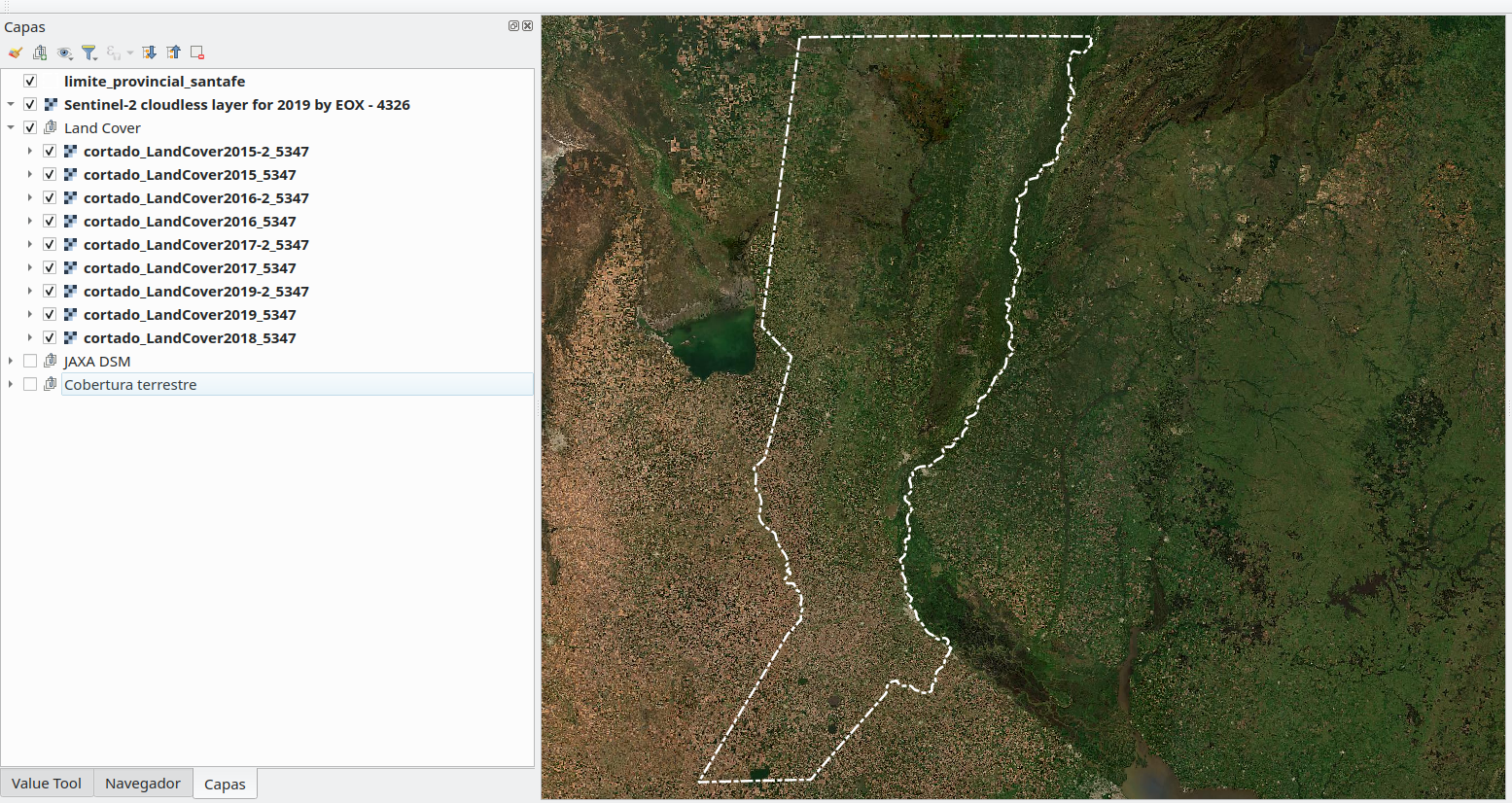The width and height of the screenshot is (1512, 803).
Task: Open the dropdown arrow beside the expression filter
Action: click(x=130, y=52)
